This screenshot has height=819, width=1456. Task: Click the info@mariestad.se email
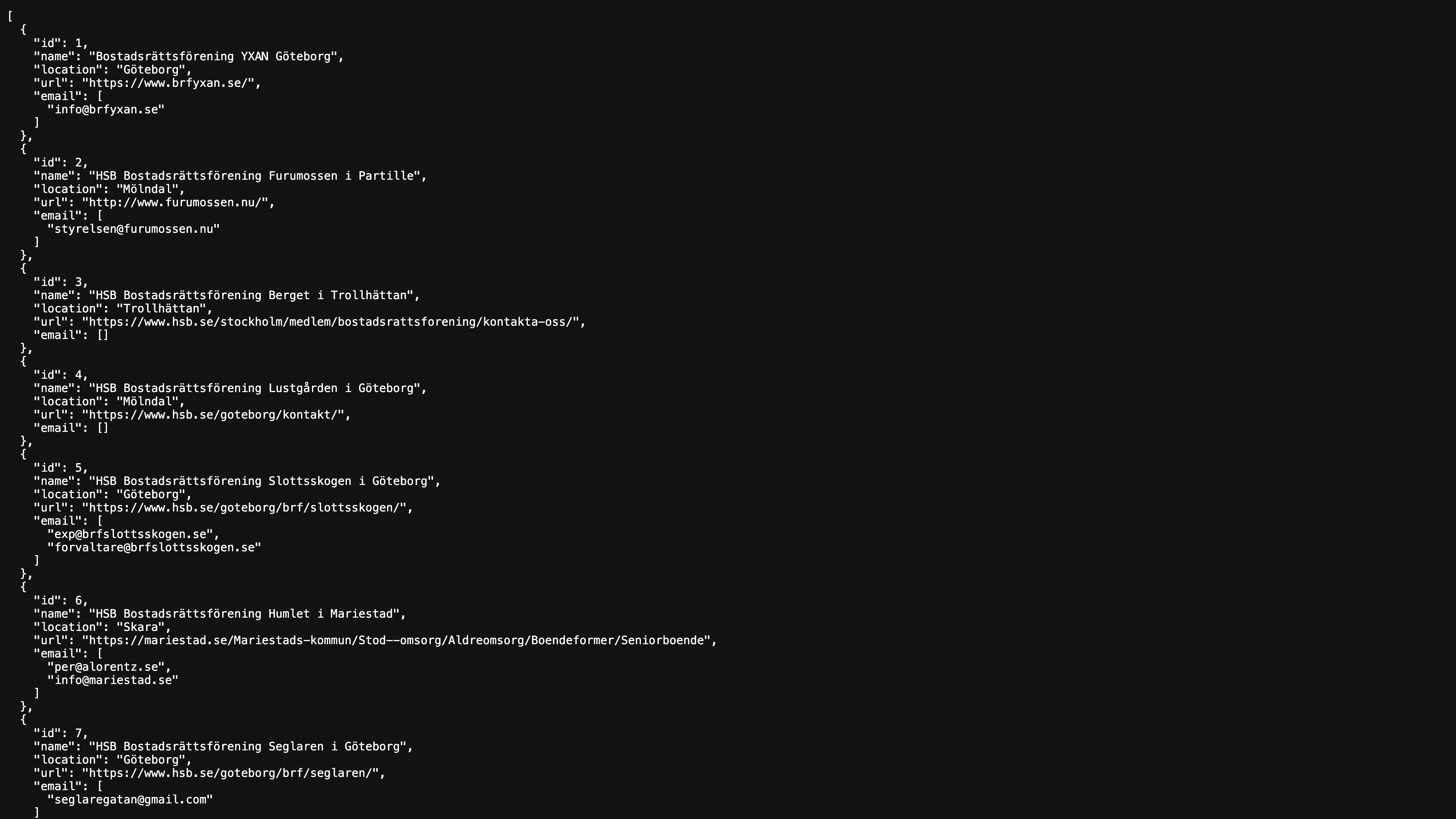tap(113, 680)
